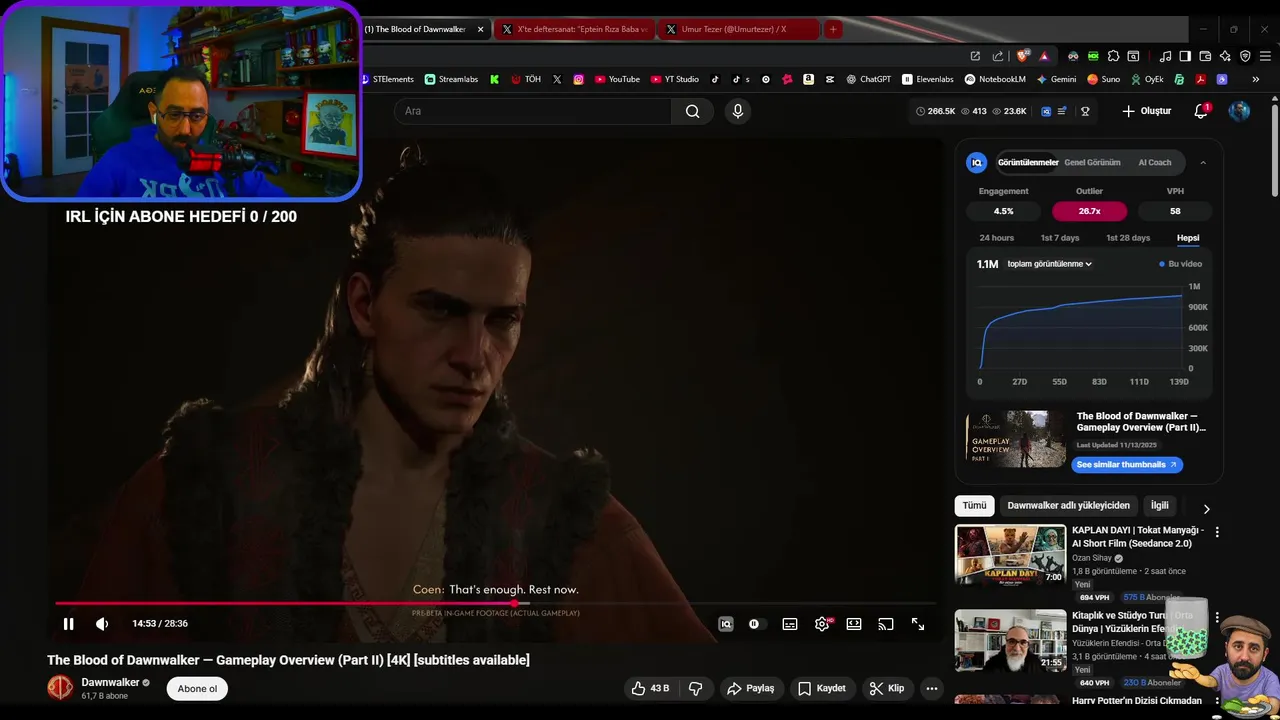
Task: Collapse the vidIQ panel with chevron
Action: click(1203, 162)
